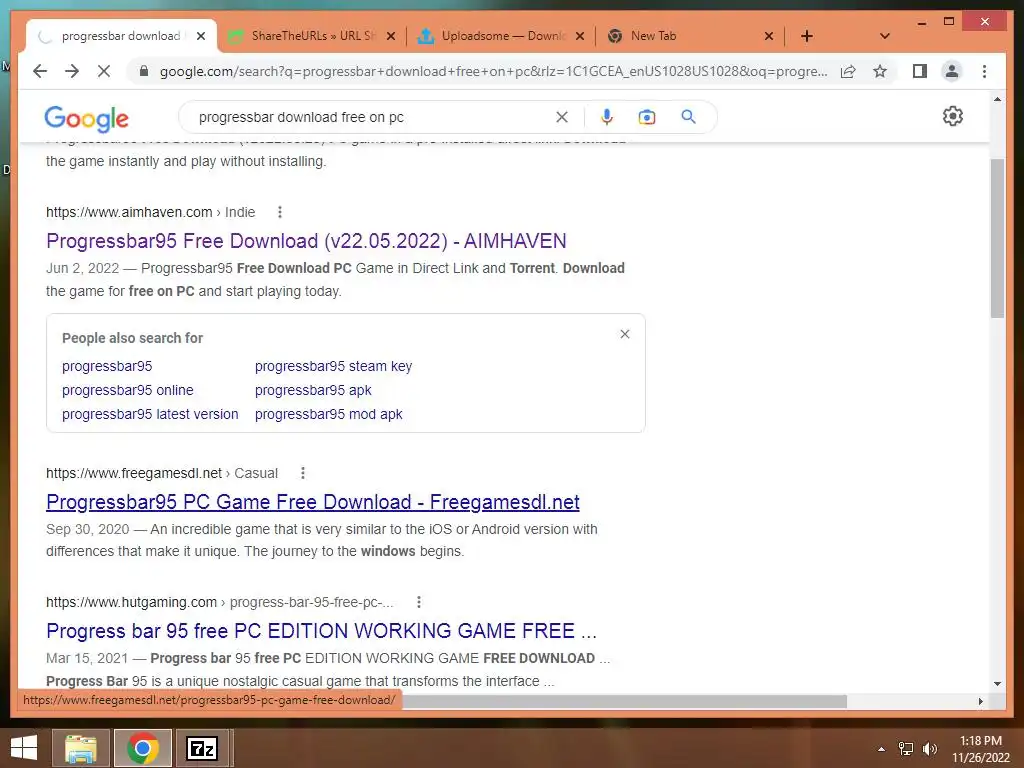Expand the tab search dropdown arrow
This screenshot has height=768, width=1024.
pos(885,36)
